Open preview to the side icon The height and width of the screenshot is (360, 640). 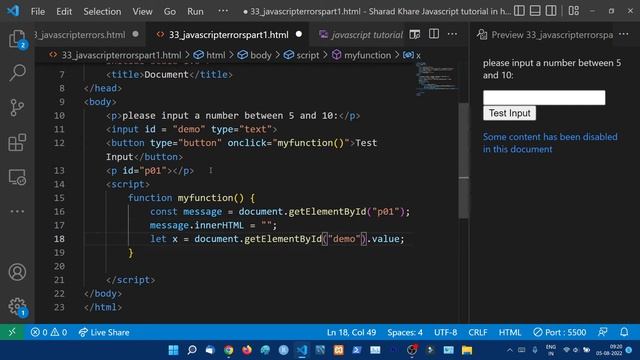coord(415,35)
